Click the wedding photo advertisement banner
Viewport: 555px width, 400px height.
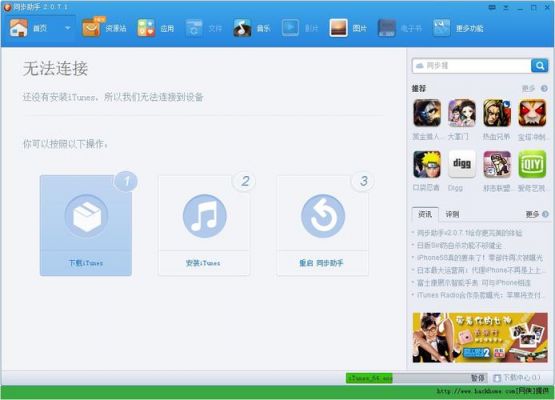coord(480,337)
